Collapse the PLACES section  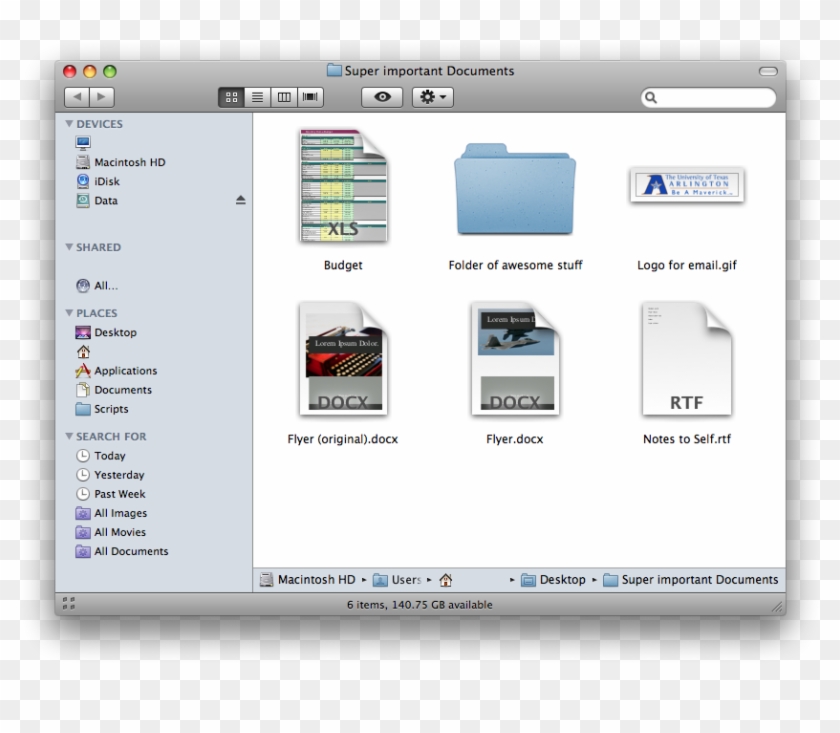[69, 313]
